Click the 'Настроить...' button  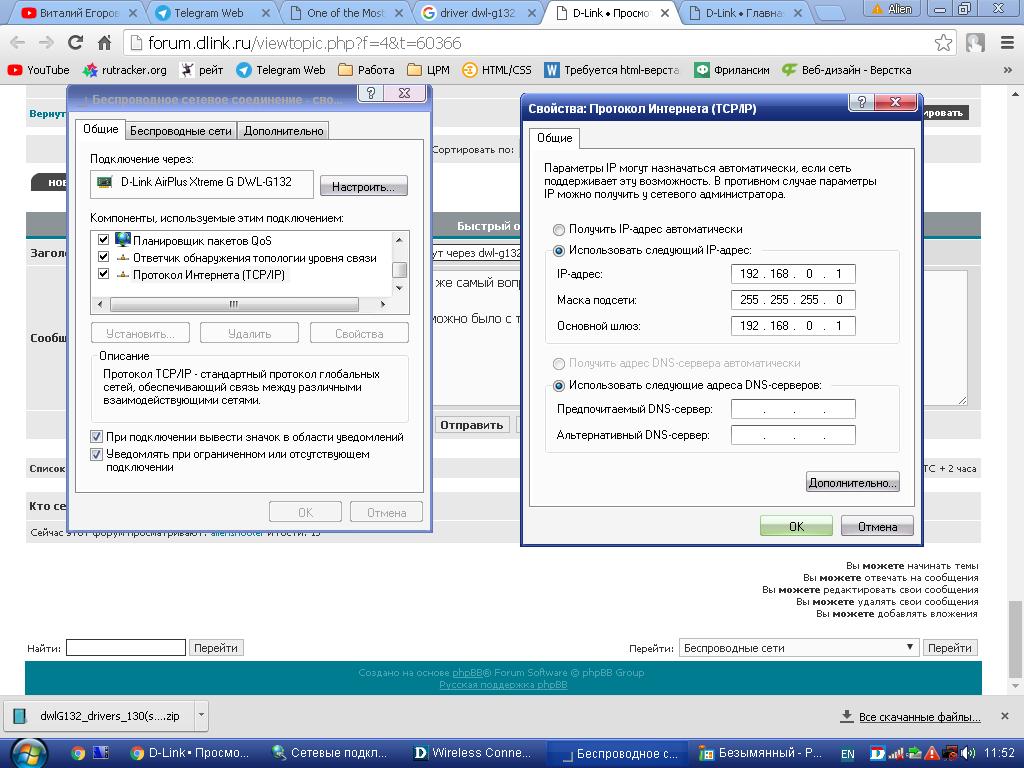[x=364, y=187]
